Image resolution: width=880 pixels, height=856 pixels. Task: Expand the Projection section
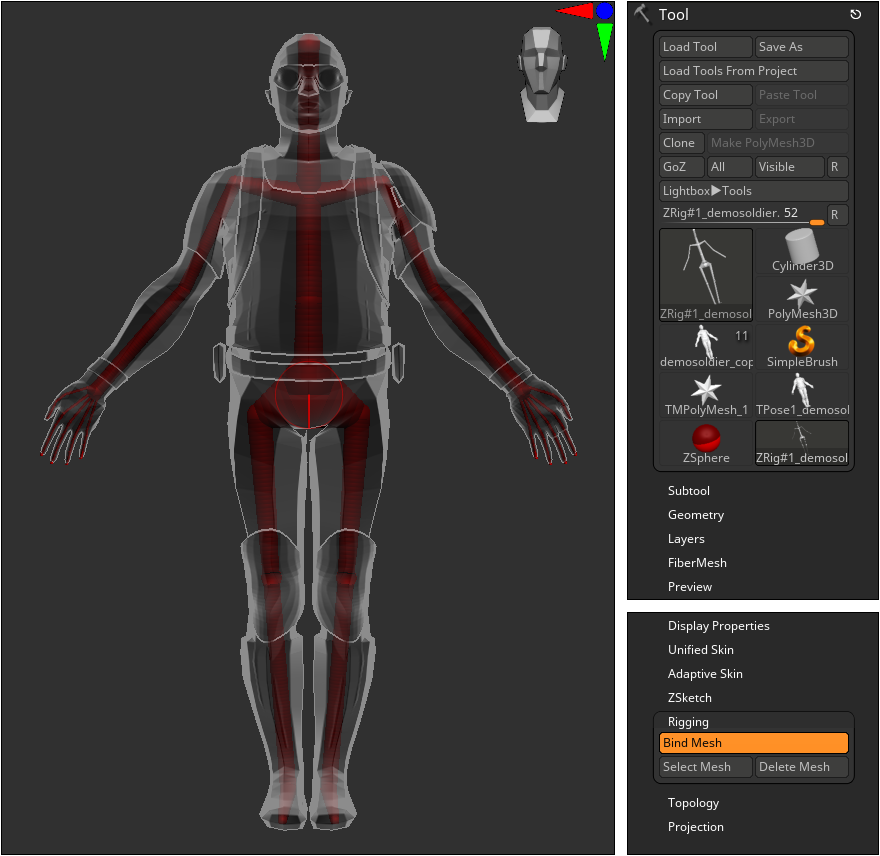click(695, 827)
